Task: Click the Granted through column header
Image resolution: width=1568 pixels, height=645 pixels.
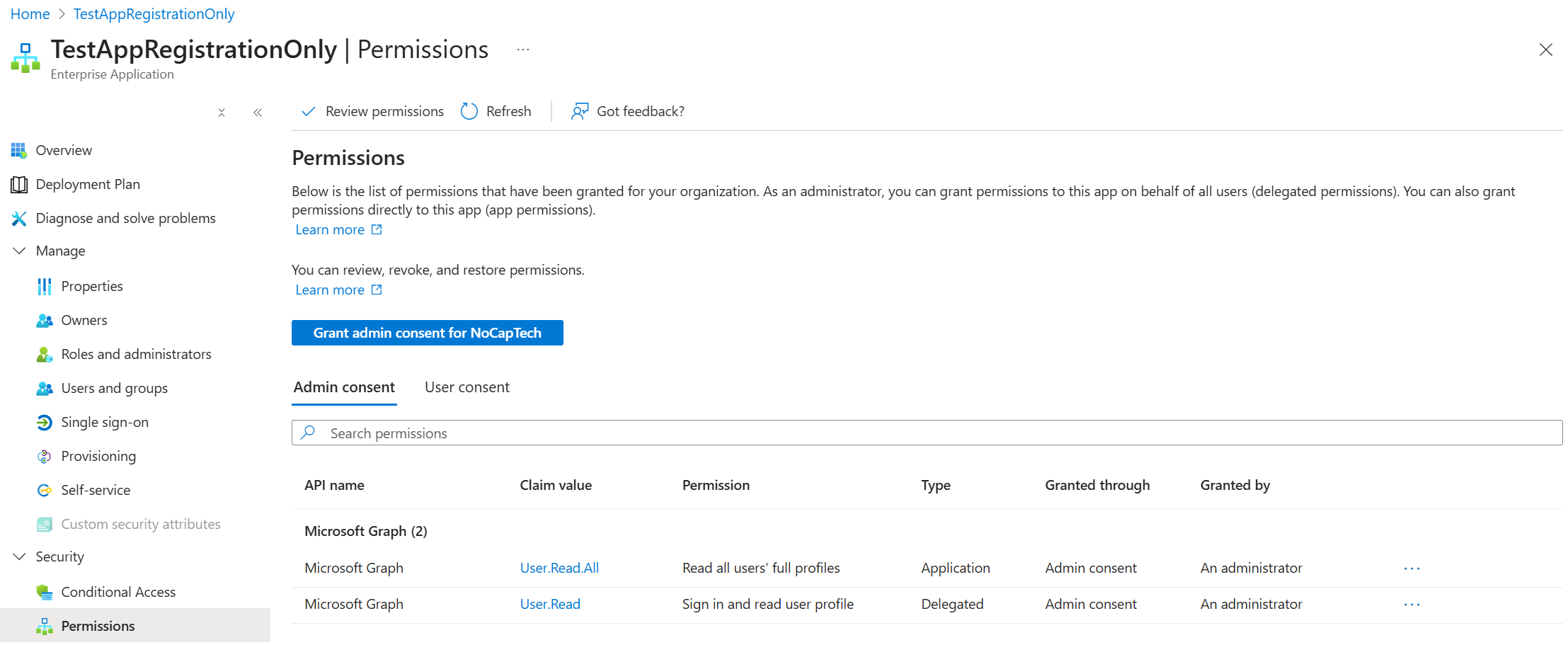Action: pyautogui.click(x=1097, y=485)
